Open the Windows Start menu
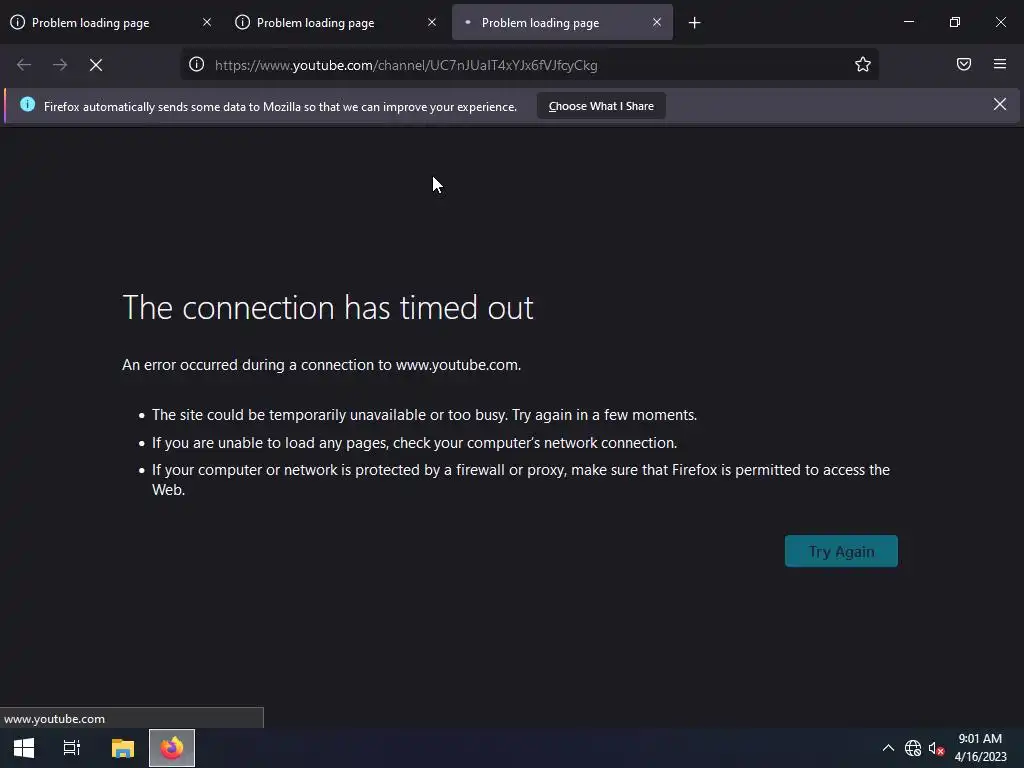 [x=24, y=748]
